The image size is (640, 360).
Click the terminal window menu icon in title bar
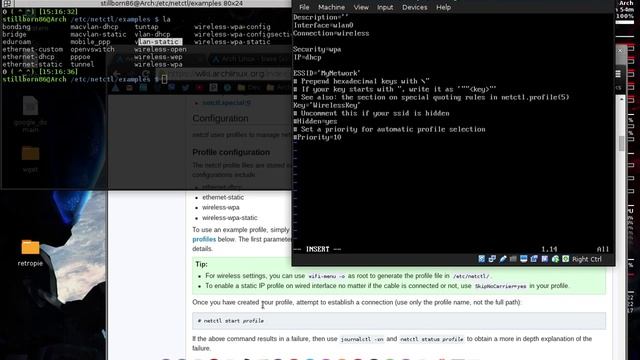pos(7,3)
